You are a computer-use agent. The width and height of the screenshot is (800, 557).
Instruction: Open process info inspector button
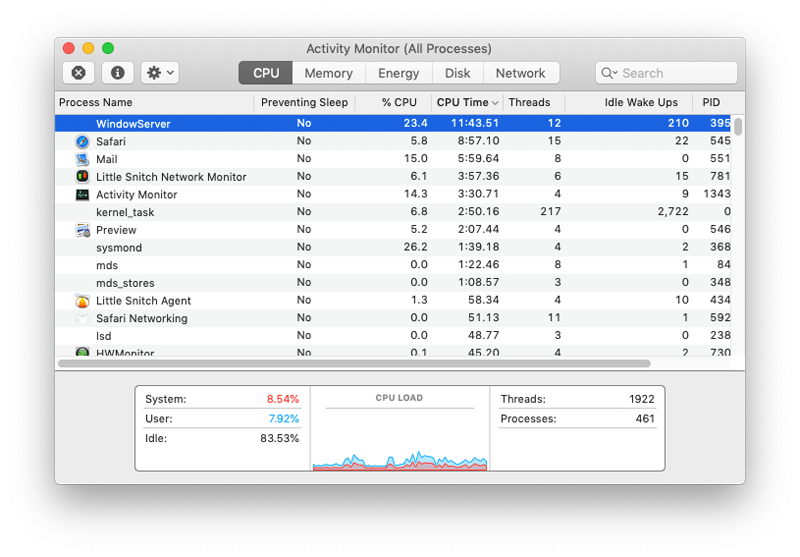117,73
